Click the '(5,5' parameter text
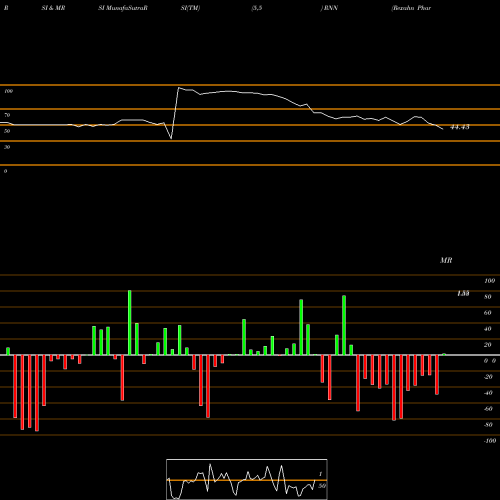Screen dimensions: 500x500 coord(257,8)
